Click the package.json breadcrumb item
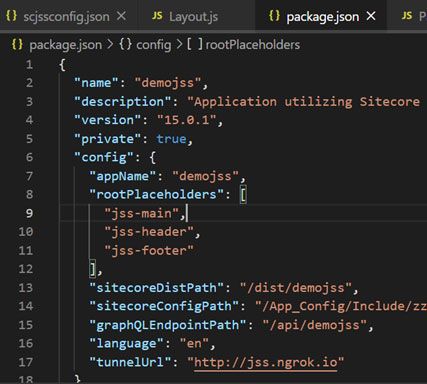Viewport: 427px width, 384px height. click(x=66, y=45)
